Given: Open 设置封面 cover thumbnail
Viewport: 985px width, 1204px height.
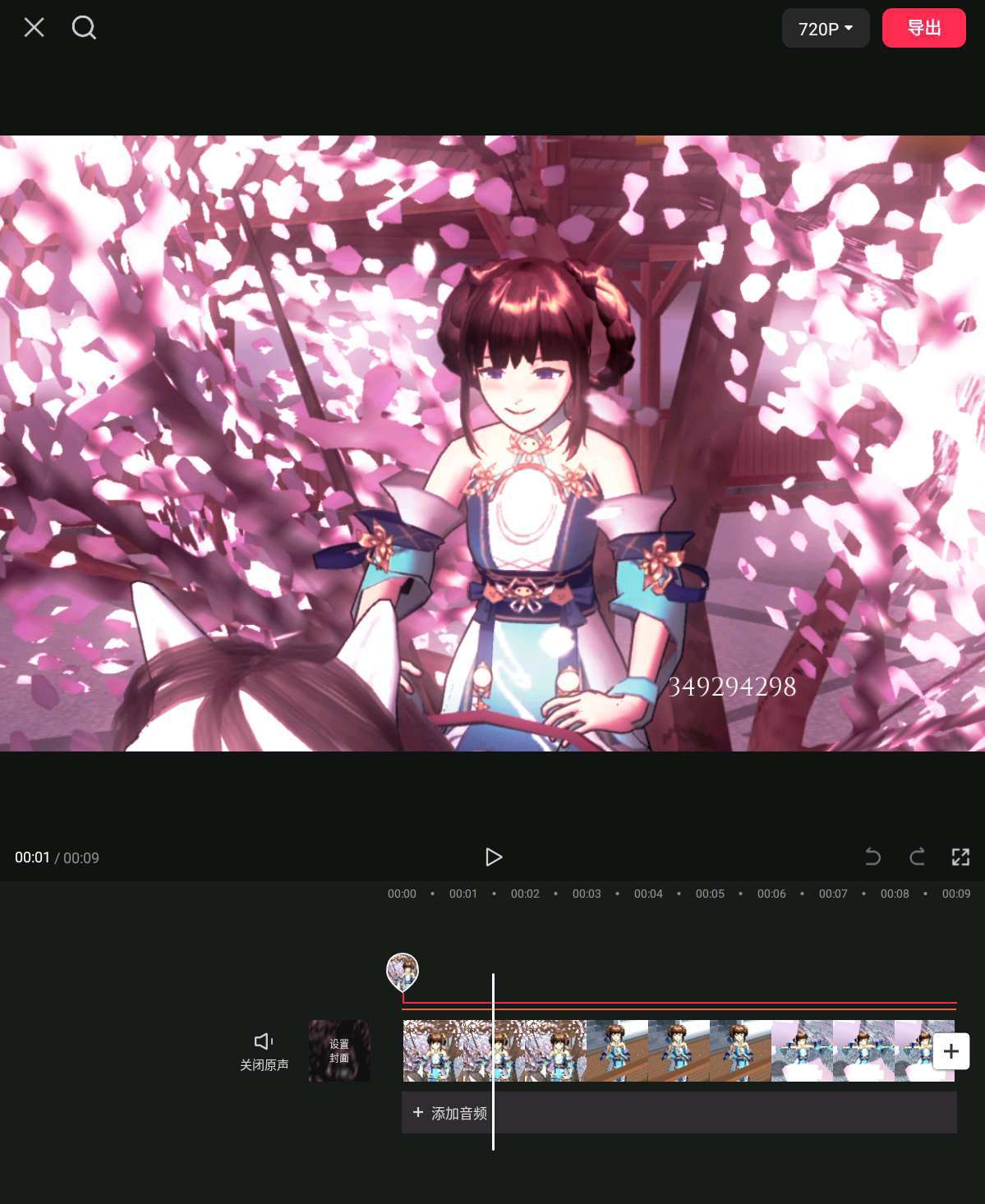Looking at the screenshot, I should (339, 1051).
